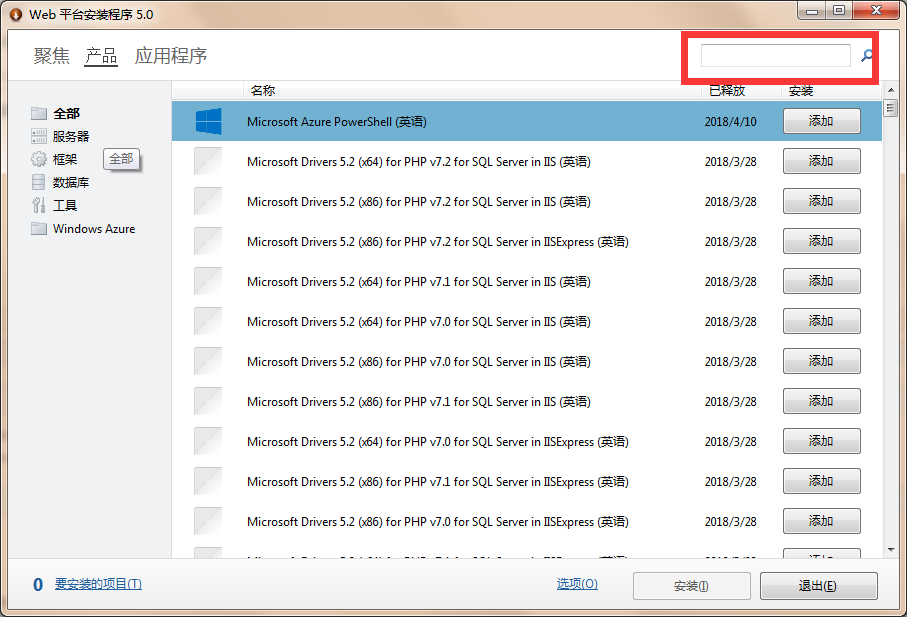This screenshot has width=907, height=617.
Task: Select 框架 category in sidebar
Action: click(x=65, y=159)
